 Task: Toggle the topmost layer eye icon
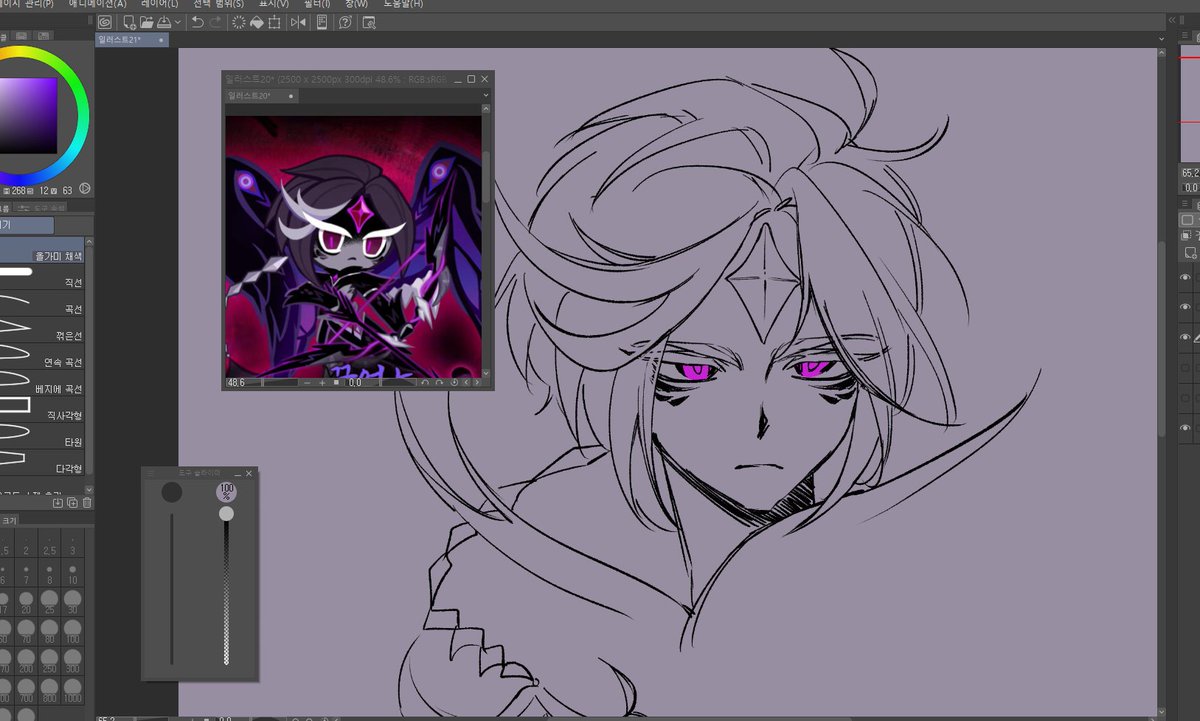click(1185, 277)
